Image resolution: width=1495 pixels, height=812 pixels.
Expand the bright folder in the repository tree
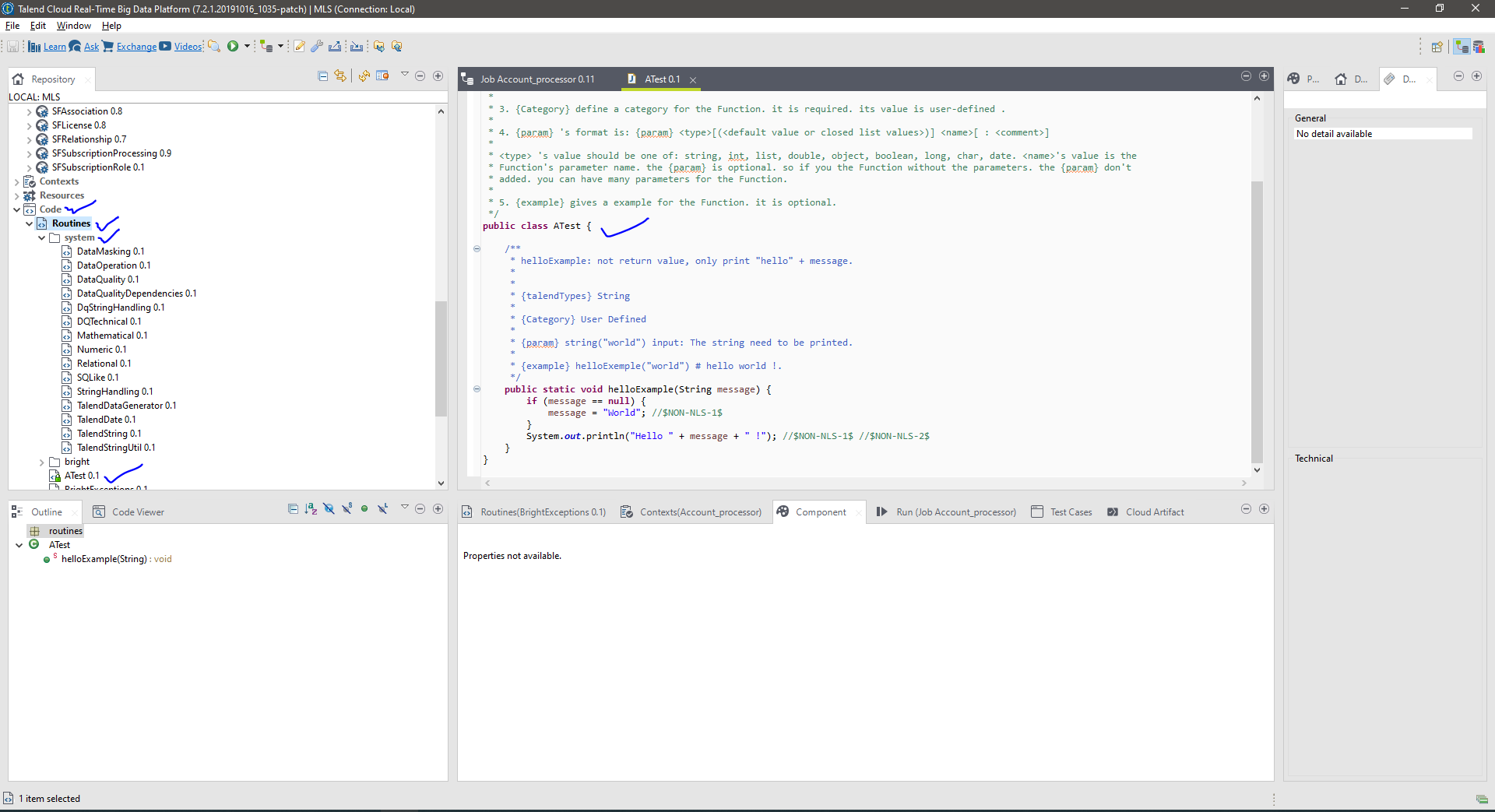point(42,462)
